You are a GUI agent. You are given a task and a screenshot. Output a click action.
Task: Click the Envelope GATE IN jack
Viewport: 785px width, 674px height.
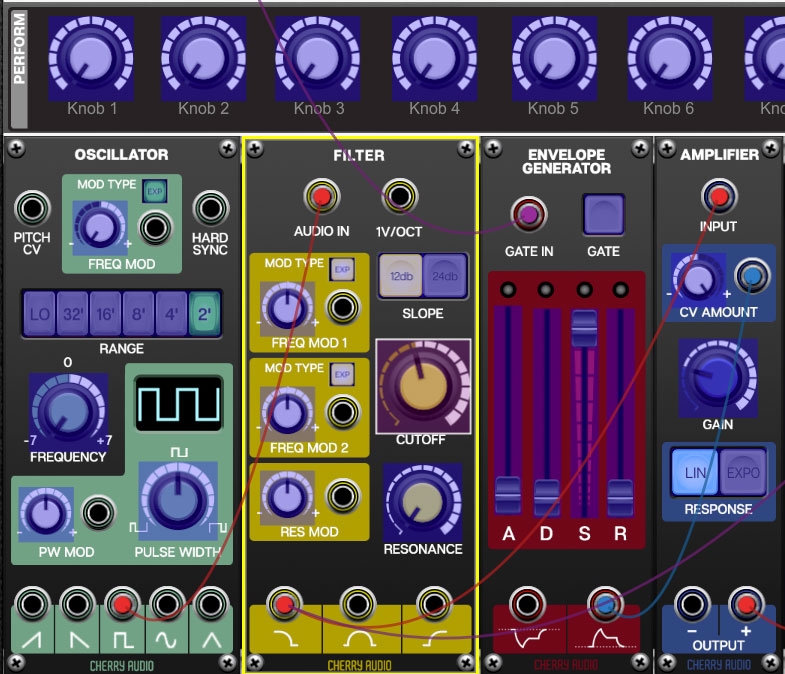(x=529, y=215)
